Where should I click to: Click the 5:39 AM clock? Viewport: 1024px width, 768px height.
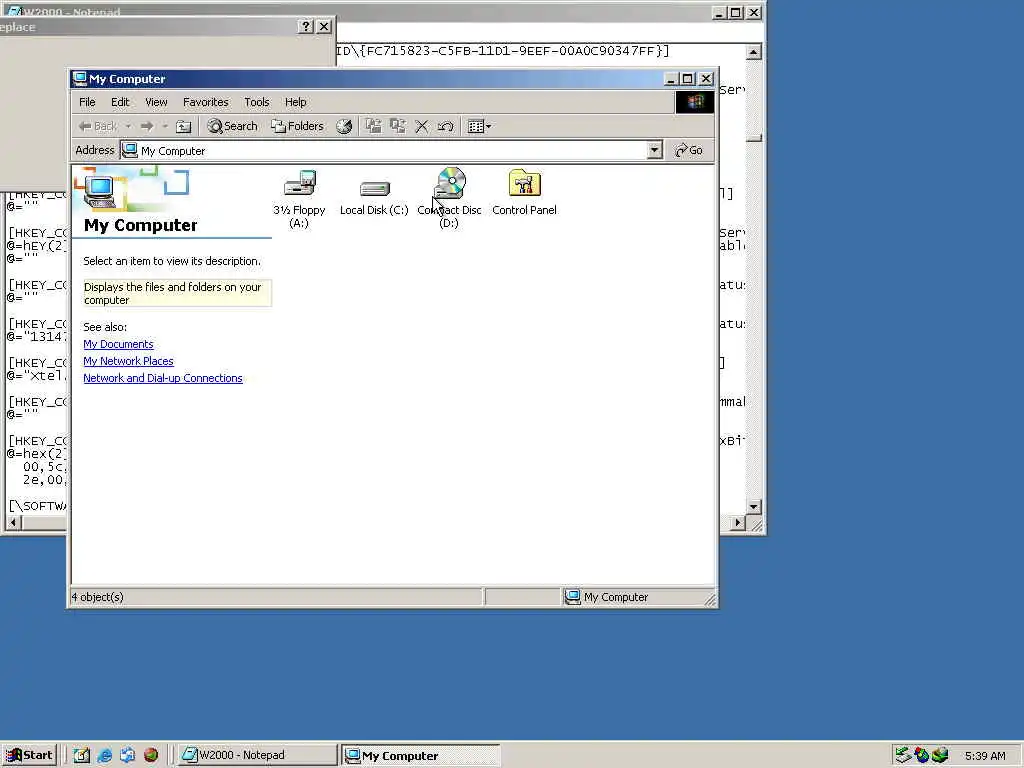(x=985, y=756)
